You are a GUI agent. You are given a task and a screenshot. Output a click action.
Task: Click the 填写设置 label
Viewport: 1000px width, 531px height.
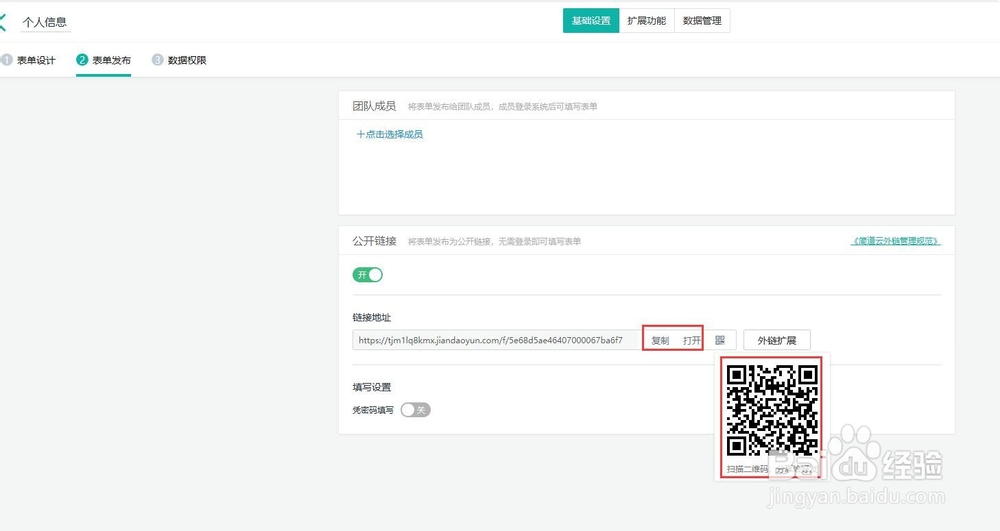click(372, 387)
